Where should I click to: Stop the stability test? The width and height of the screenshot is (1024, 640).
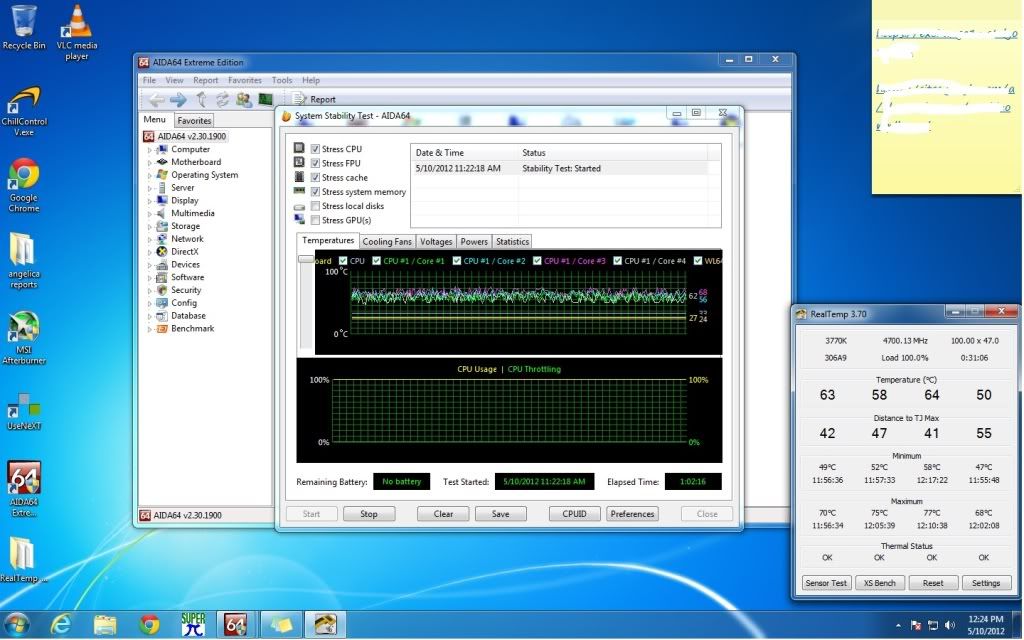coord(369,514)
